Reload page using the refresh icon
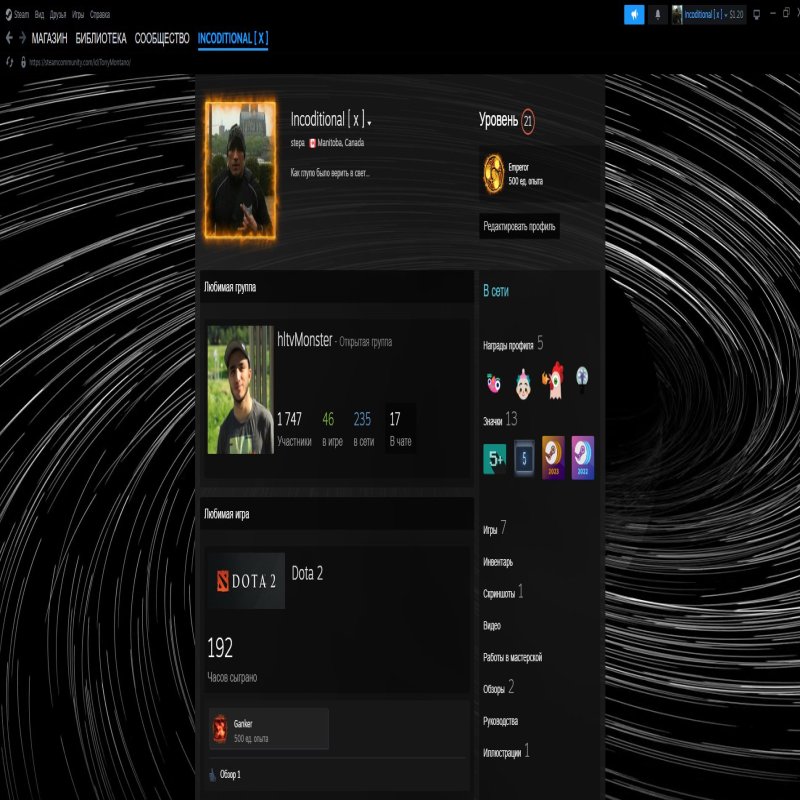This screenshot has height=800, width=800. pos(9,61)
